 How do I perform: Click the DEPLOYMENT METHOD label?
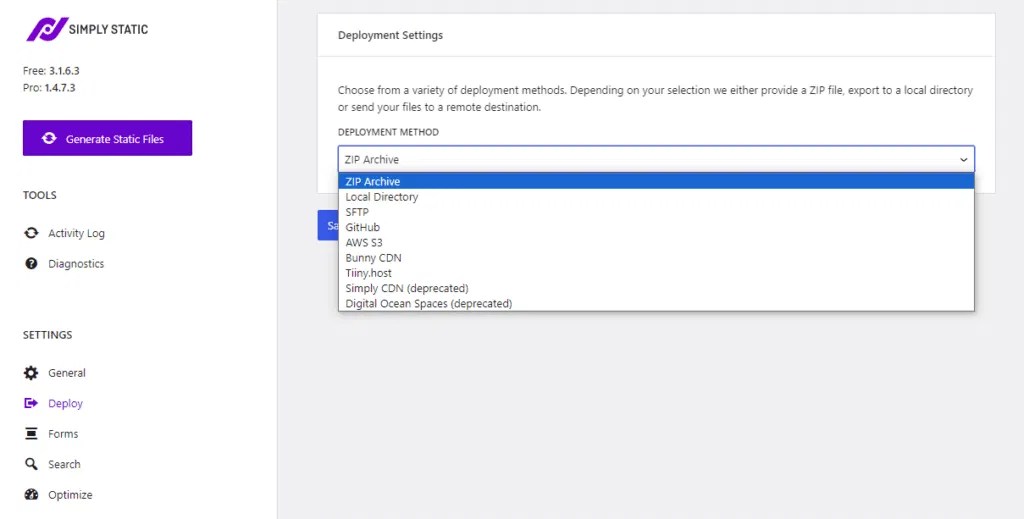tap(388, 132)
